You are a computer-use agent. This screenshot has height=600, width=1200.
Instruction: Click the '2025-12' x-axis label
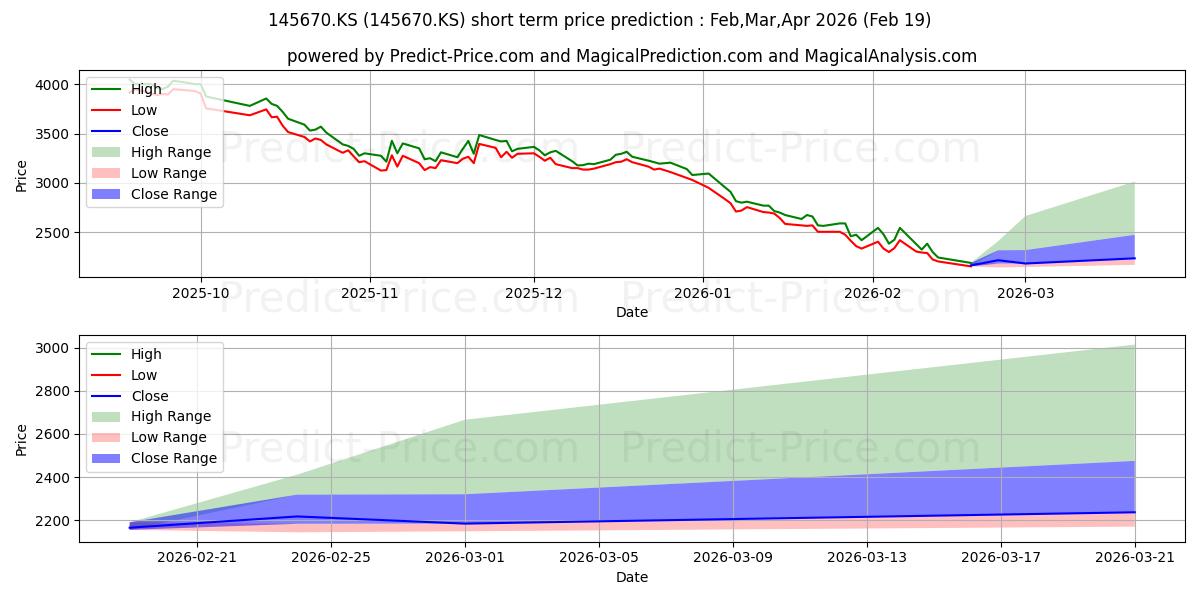coord(534,294)
